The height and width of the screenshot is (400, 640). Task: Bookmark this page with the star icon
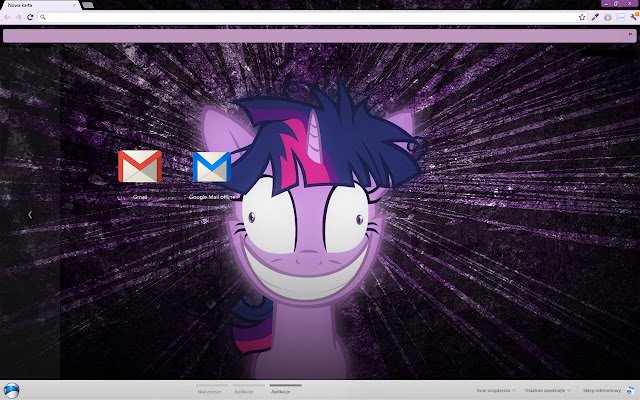click(x=582, y=17)
